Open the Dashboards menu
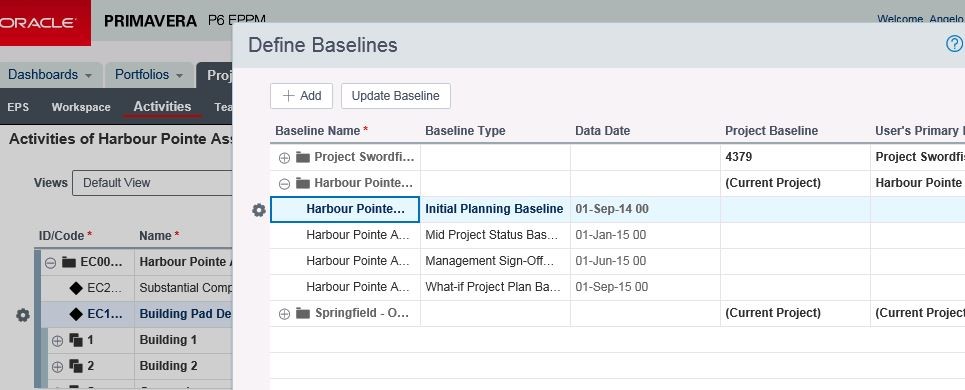The image size is (965, 390). 50,74
